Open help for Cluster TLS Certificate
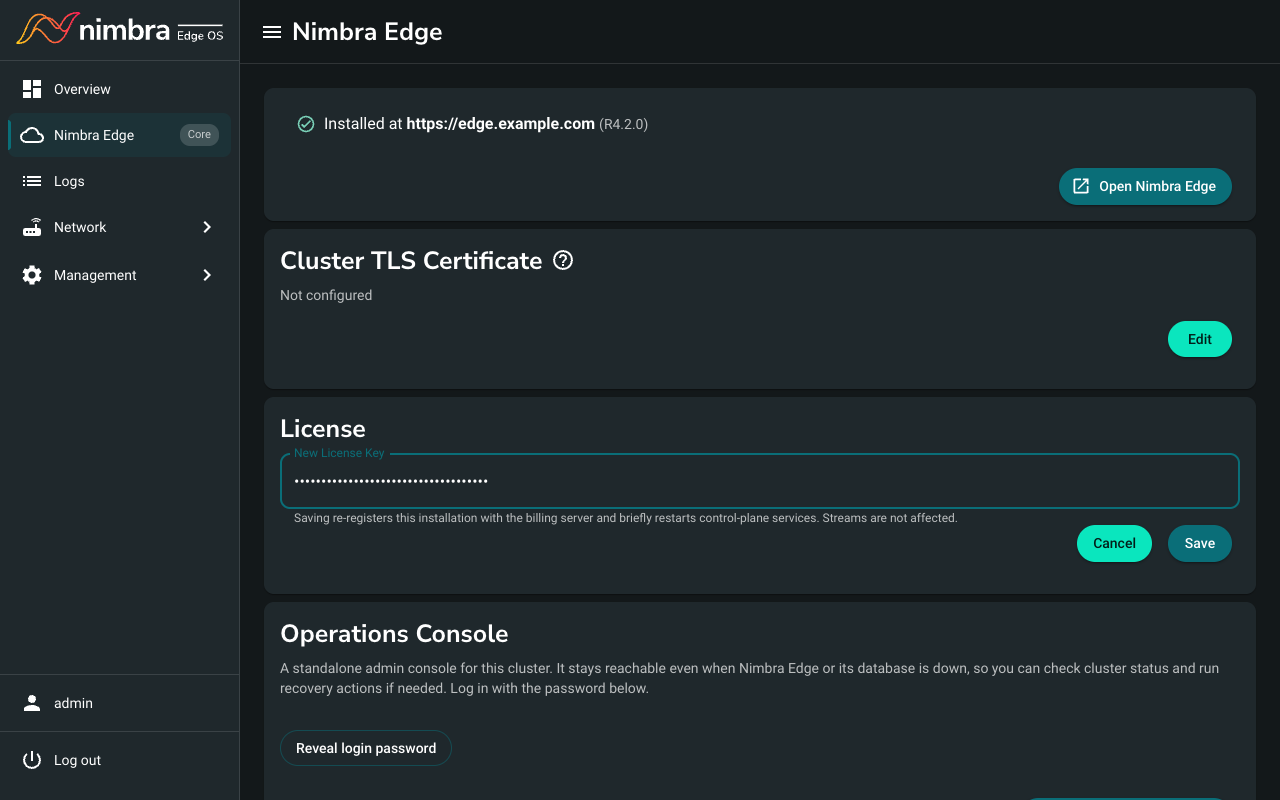Viewport: 1280px width, 800px height. pos(564,261)
